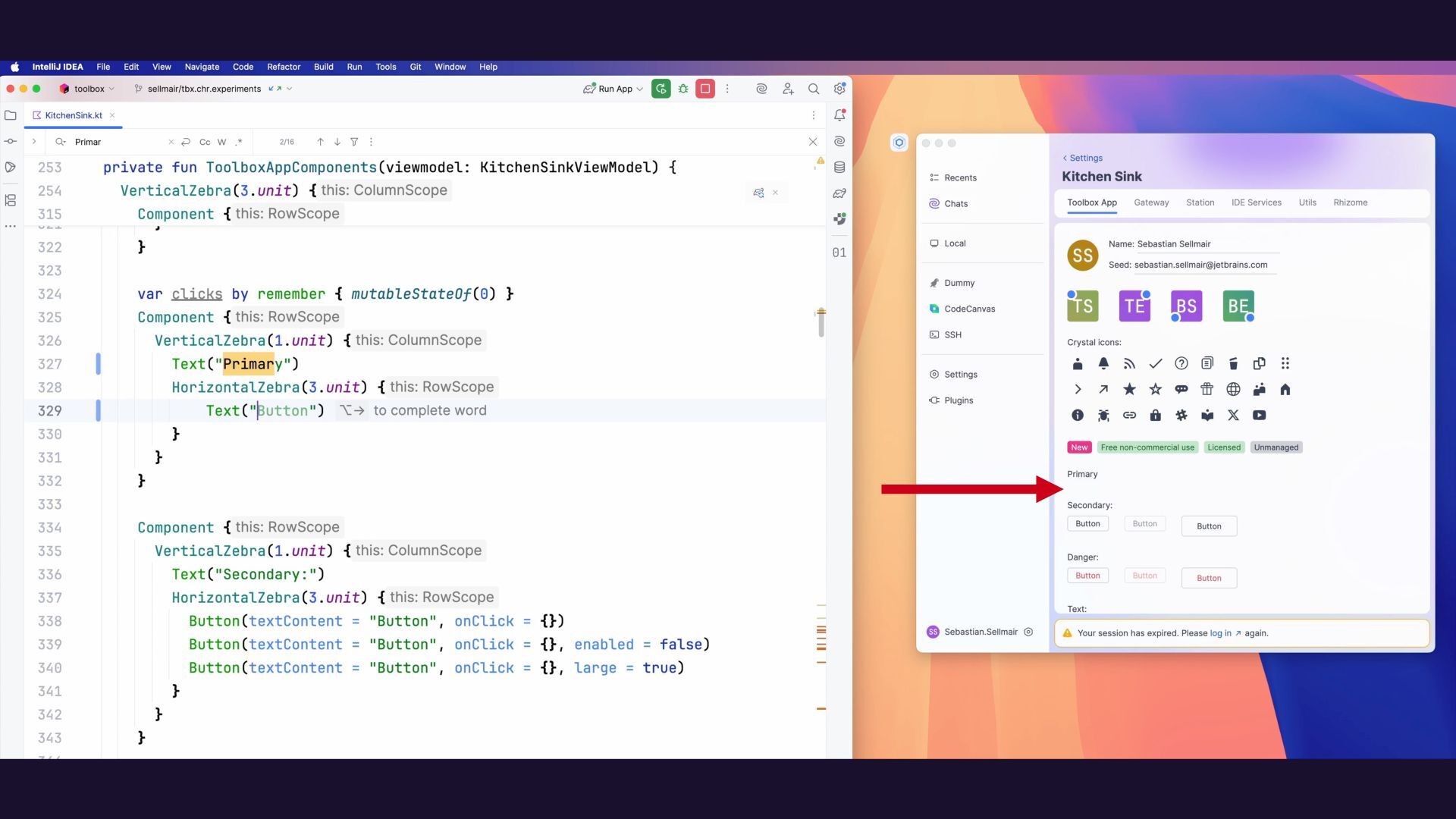Click the X (Twitter) crystal icon

(x=1233, y=416)
